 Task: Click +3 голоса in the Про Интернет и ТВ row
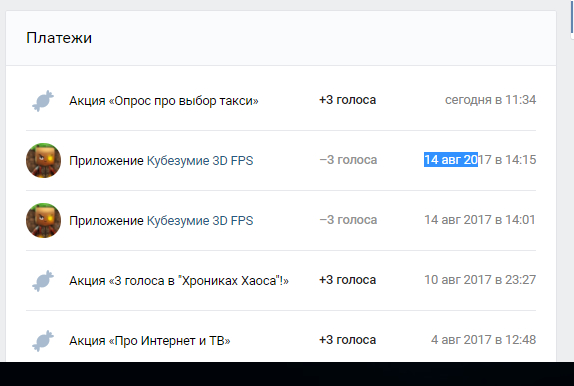[x=347, y=340]
